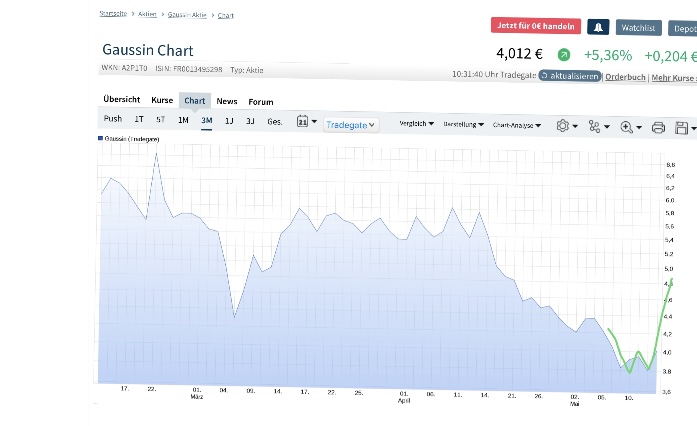Open the Forum tab
Screen dimensions: 697x426
coord(260,102)
